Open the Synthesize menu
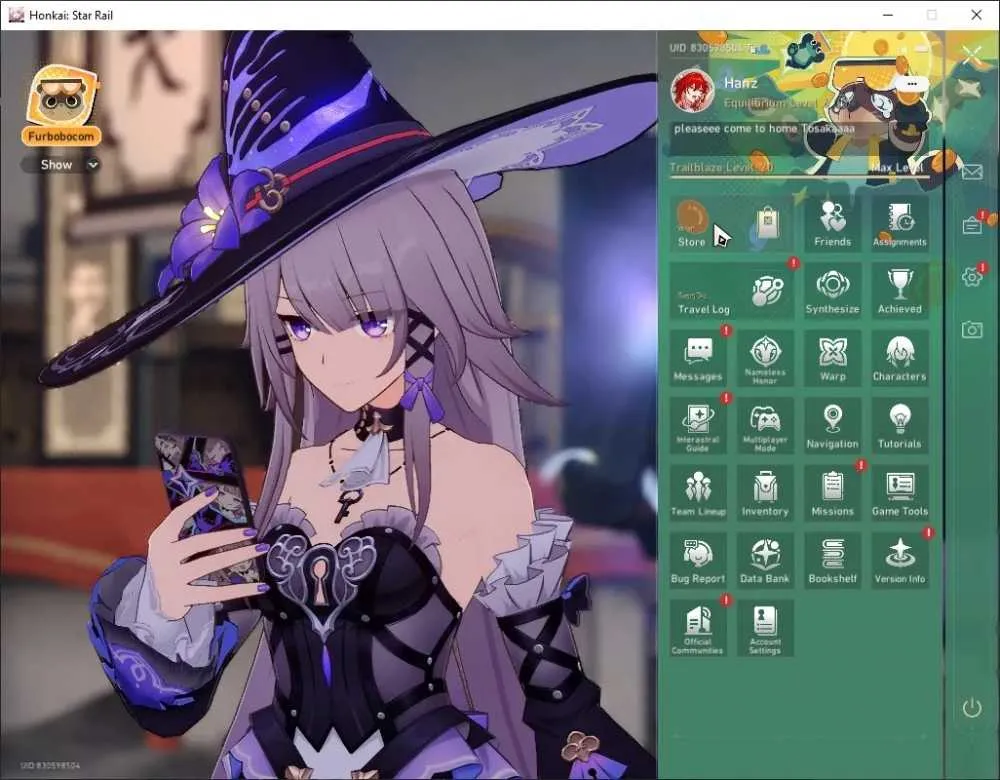The height and width of the screenshot is (780, 1000). 832,291
